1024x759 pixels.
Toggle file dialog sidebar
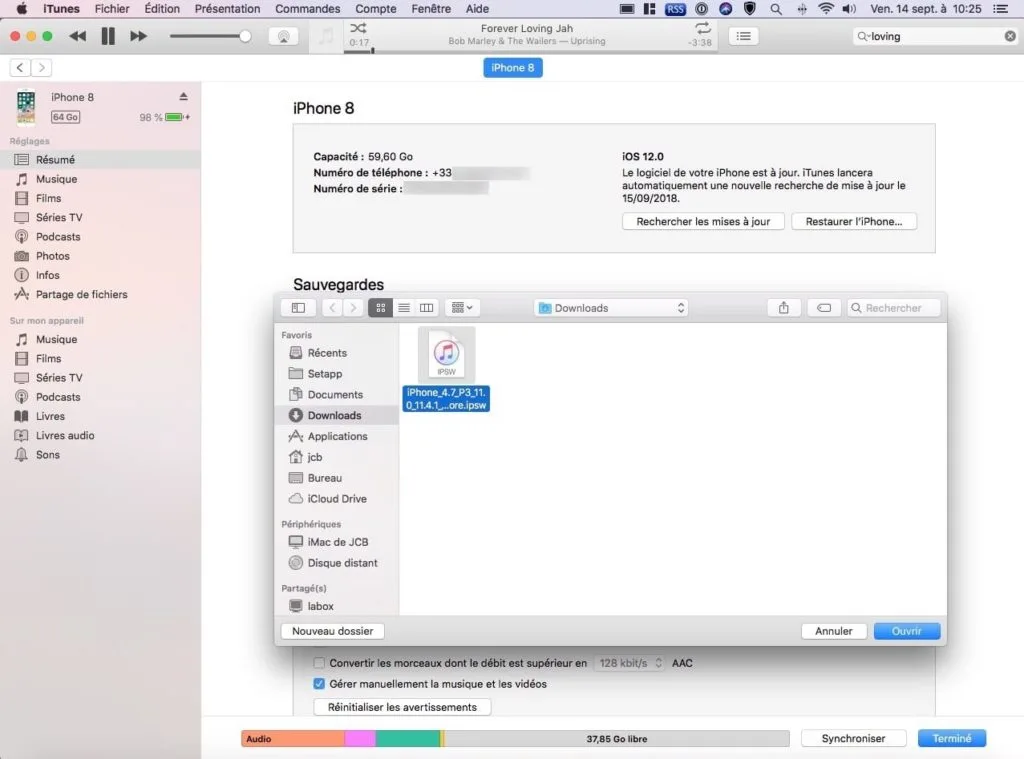(298, 308)
